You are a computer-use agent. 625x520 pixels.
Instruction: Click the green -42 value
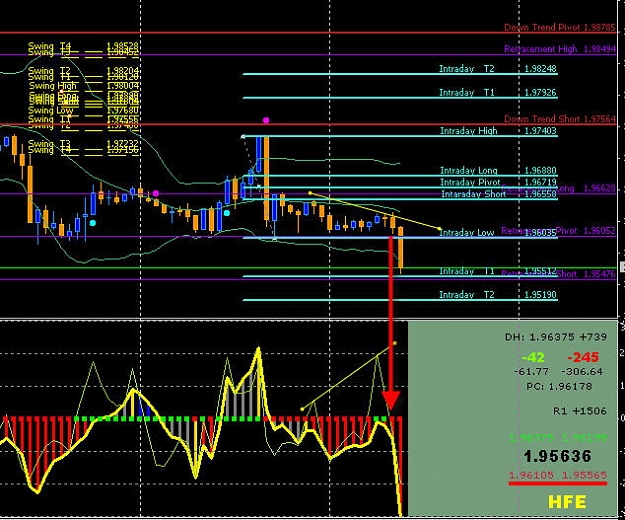pyautogui.click(x=533, y=357)
